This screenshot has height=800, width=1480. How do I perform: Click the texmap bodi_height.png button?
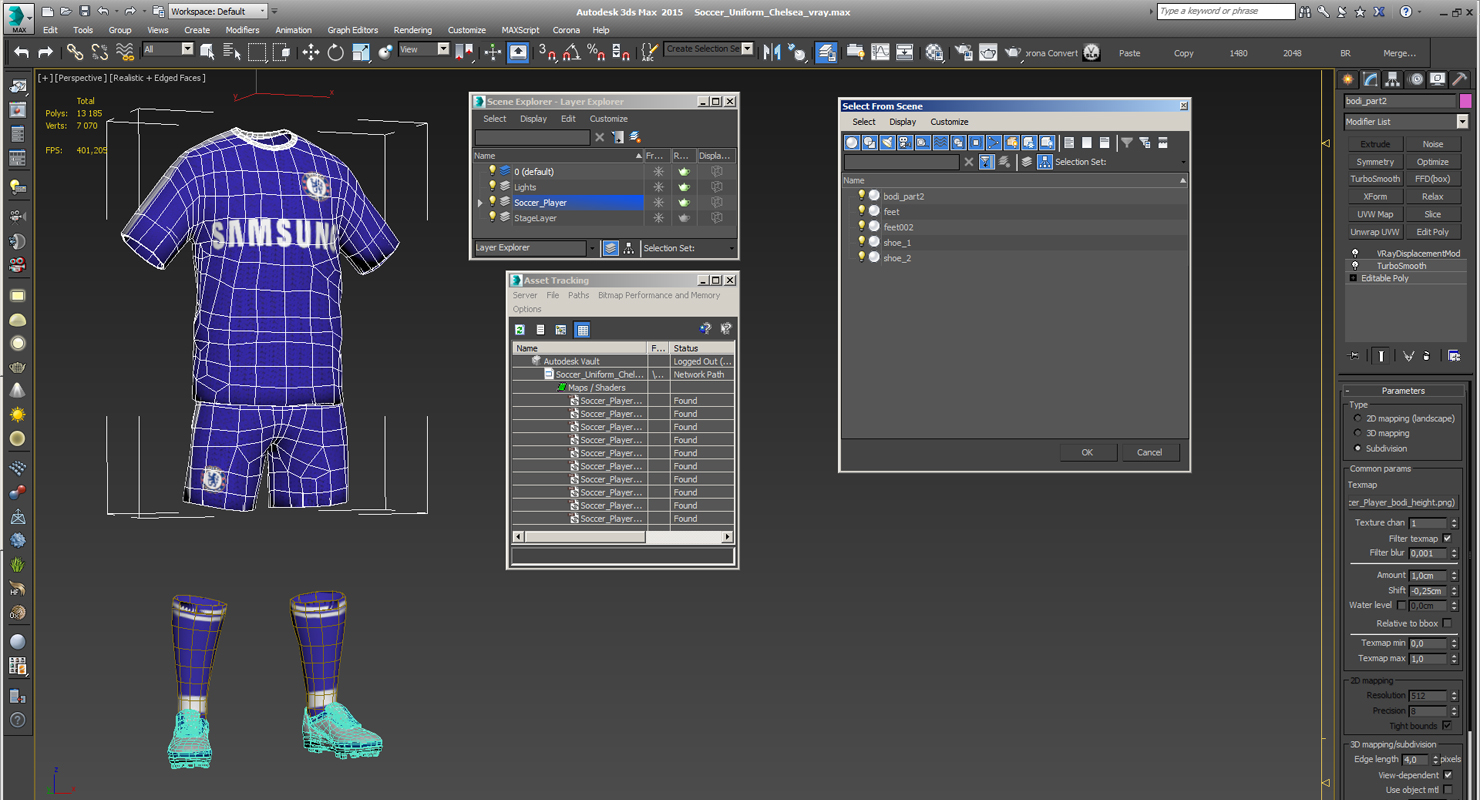point(1402,503)
